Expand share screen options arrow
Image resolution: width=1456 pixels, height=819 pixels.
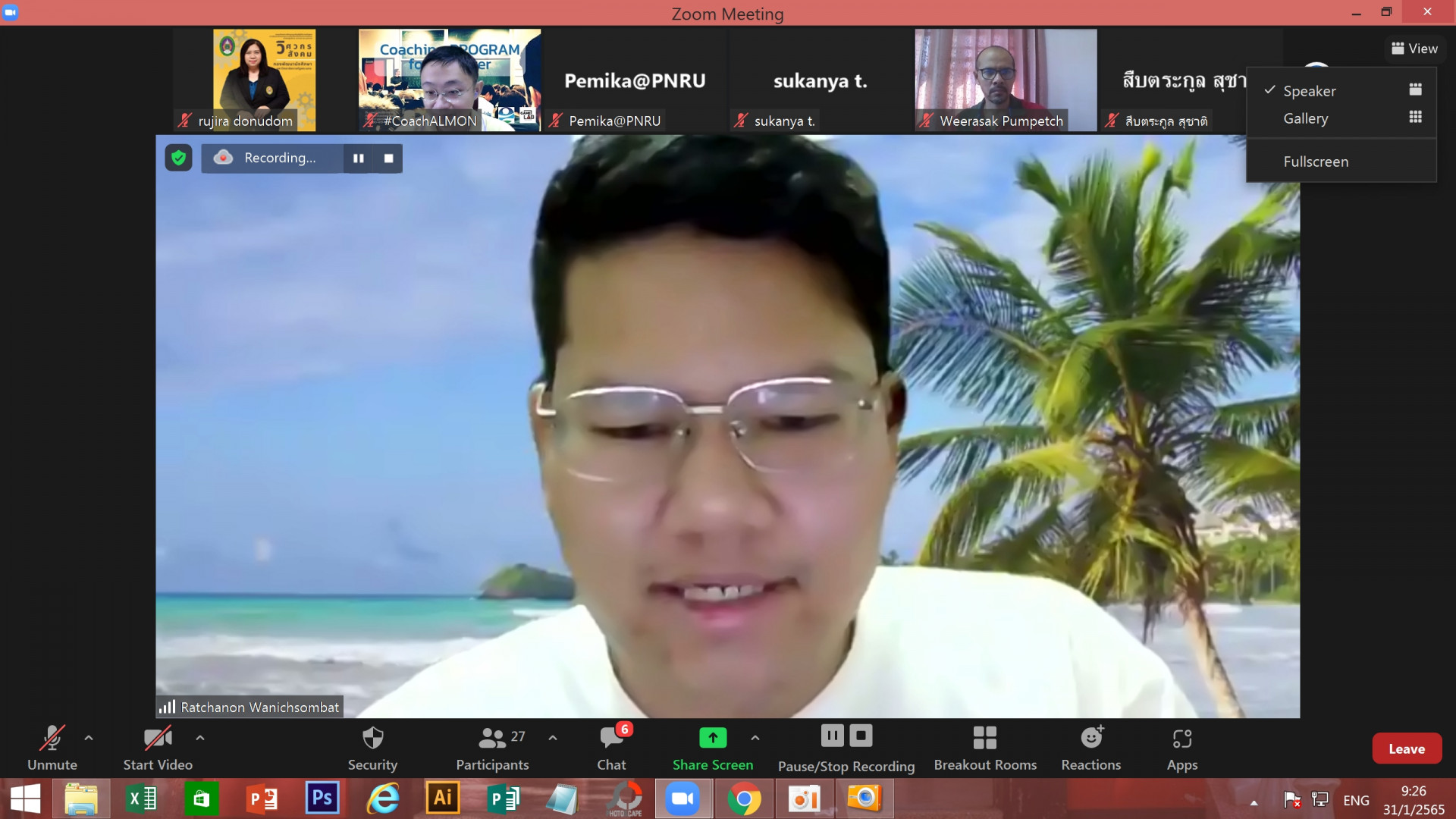click(x=755, y=737)
